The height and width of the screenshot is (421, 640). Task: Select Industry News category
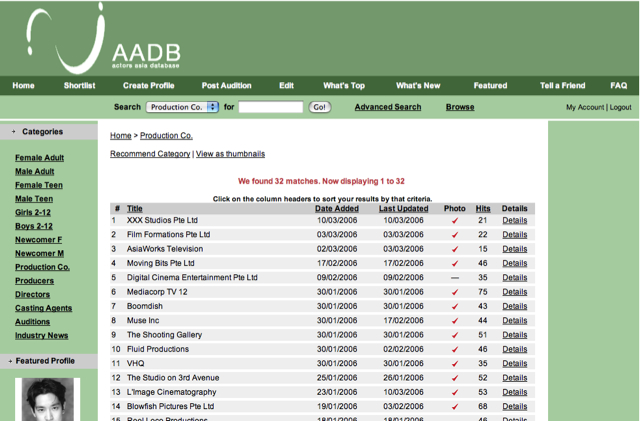(42, 336)
